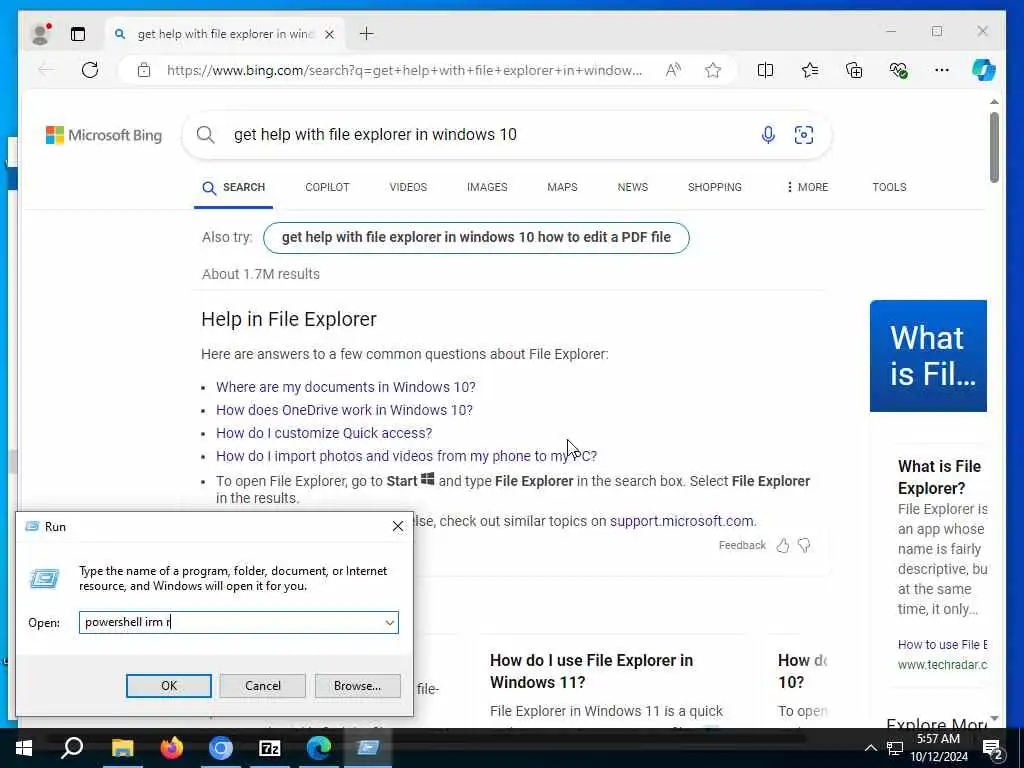View site information via lock icon
The height and width of the screenshot is (768, 1024).
144,70
